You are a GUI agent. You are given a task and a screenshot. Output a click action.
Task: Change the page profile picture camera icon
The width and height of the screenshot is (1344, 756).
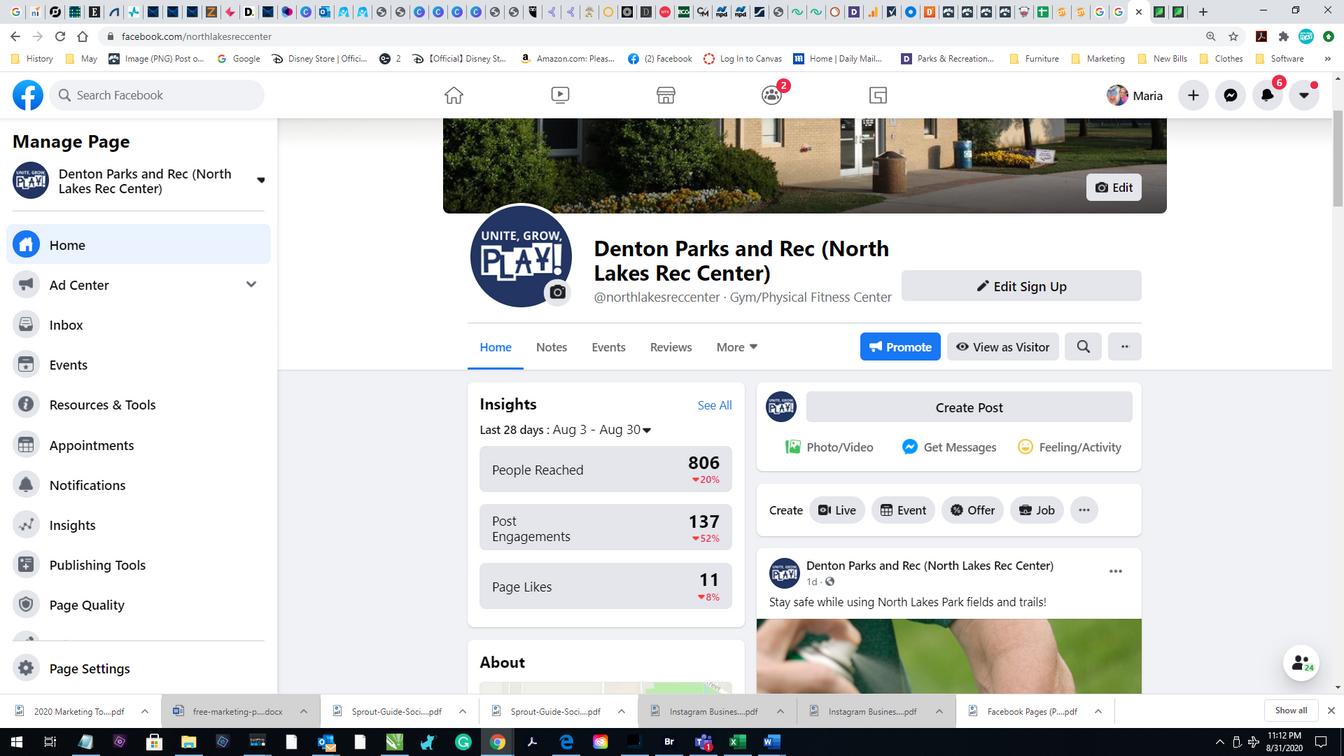[558, 292]
